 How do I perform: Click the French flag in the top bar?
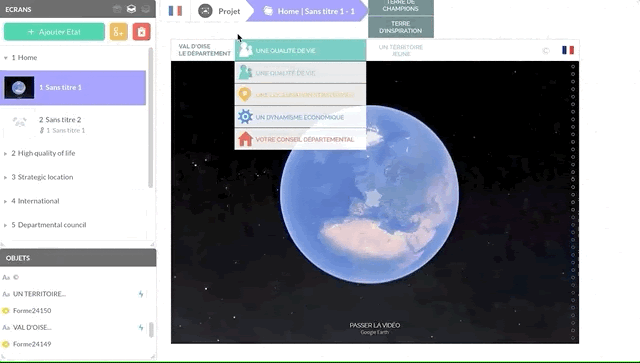pos(176,11)
